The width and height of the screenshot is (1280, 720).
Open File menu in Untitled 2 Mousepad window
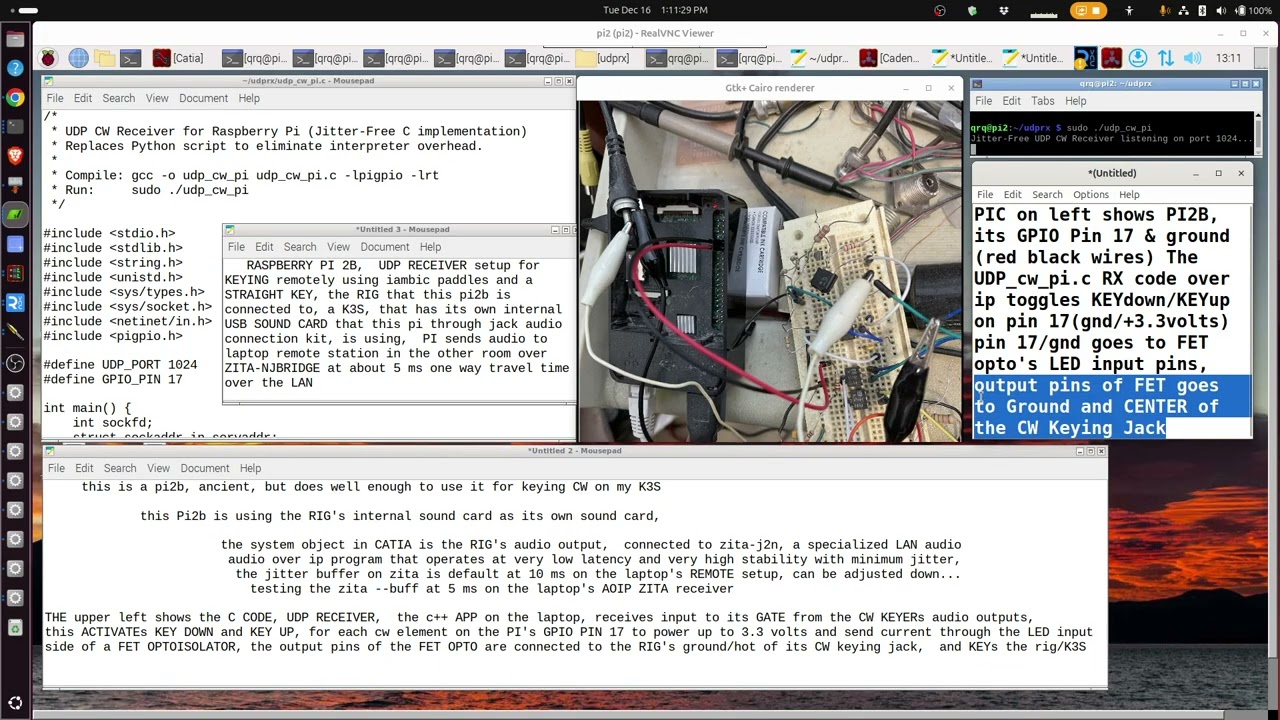56,468
